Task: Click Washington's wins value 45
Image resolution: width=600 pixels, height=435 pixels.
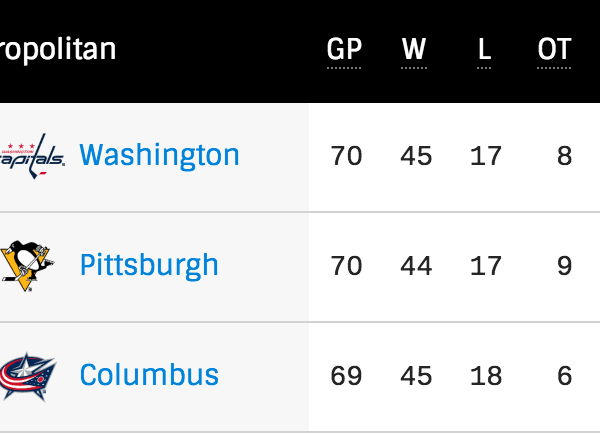Action: pos(416,156)
